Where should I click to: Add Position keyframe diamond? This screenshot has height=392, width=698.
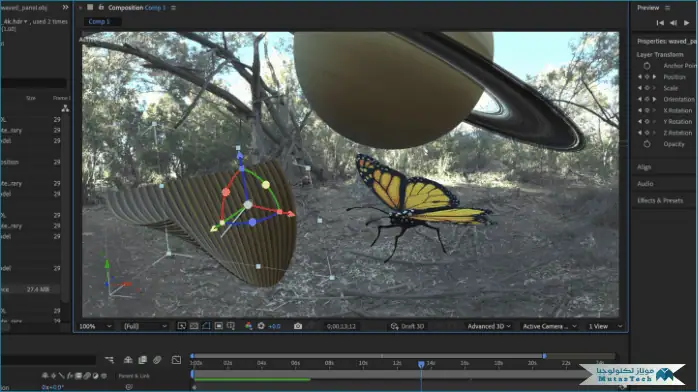click(647, 77)
